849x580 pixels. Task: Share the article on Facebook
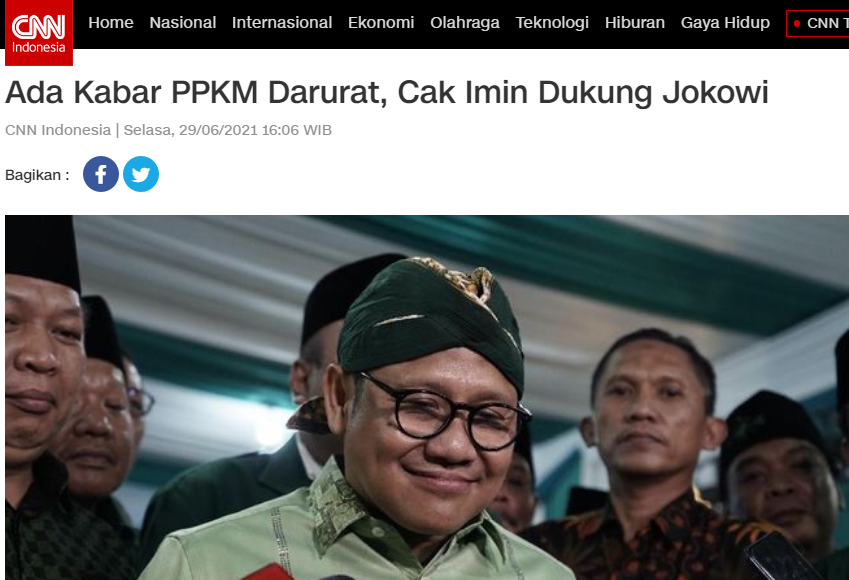[101, 174]
